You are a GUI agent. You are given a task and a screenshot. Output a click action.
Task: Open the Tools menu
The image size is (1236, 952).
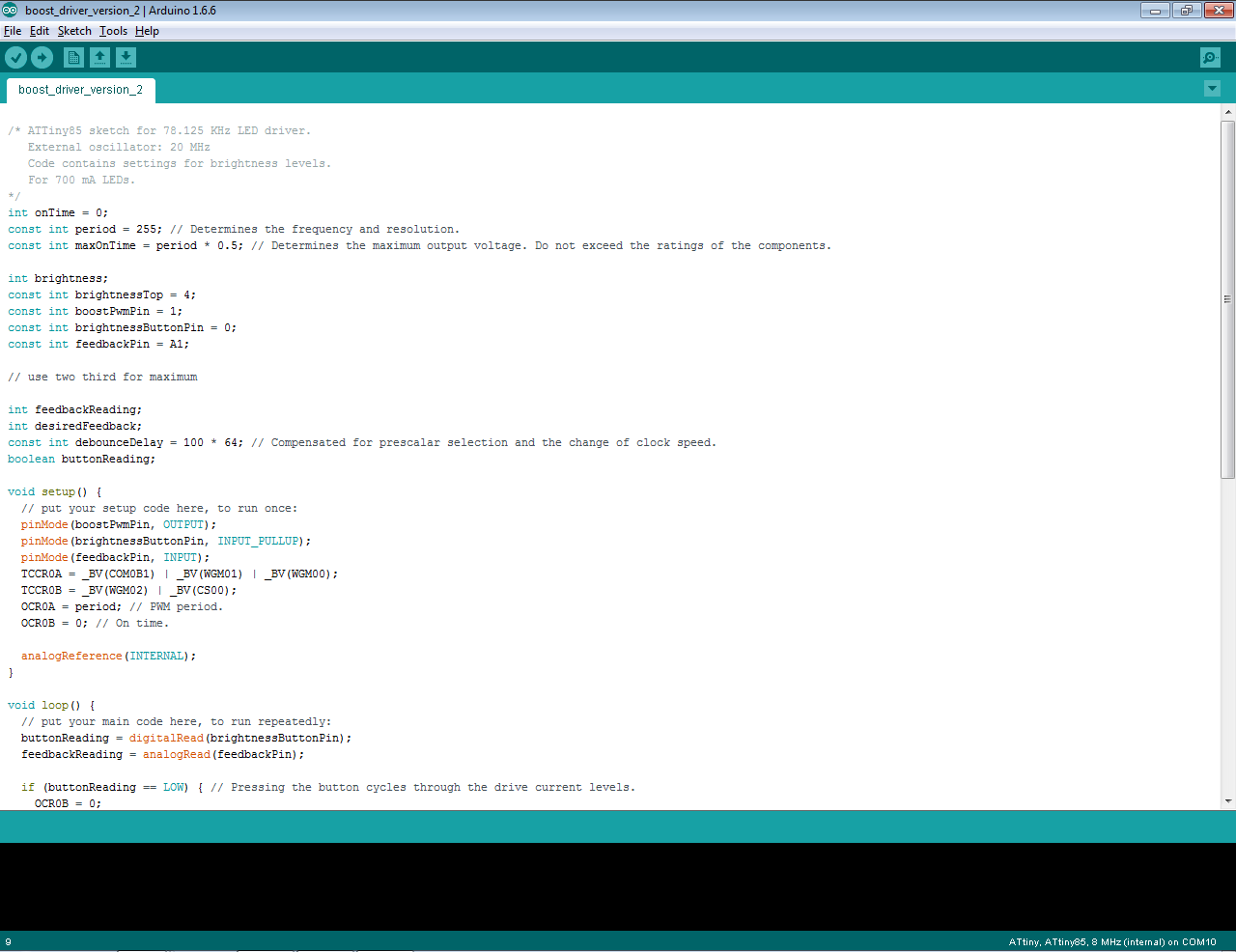tap(113, 31)
